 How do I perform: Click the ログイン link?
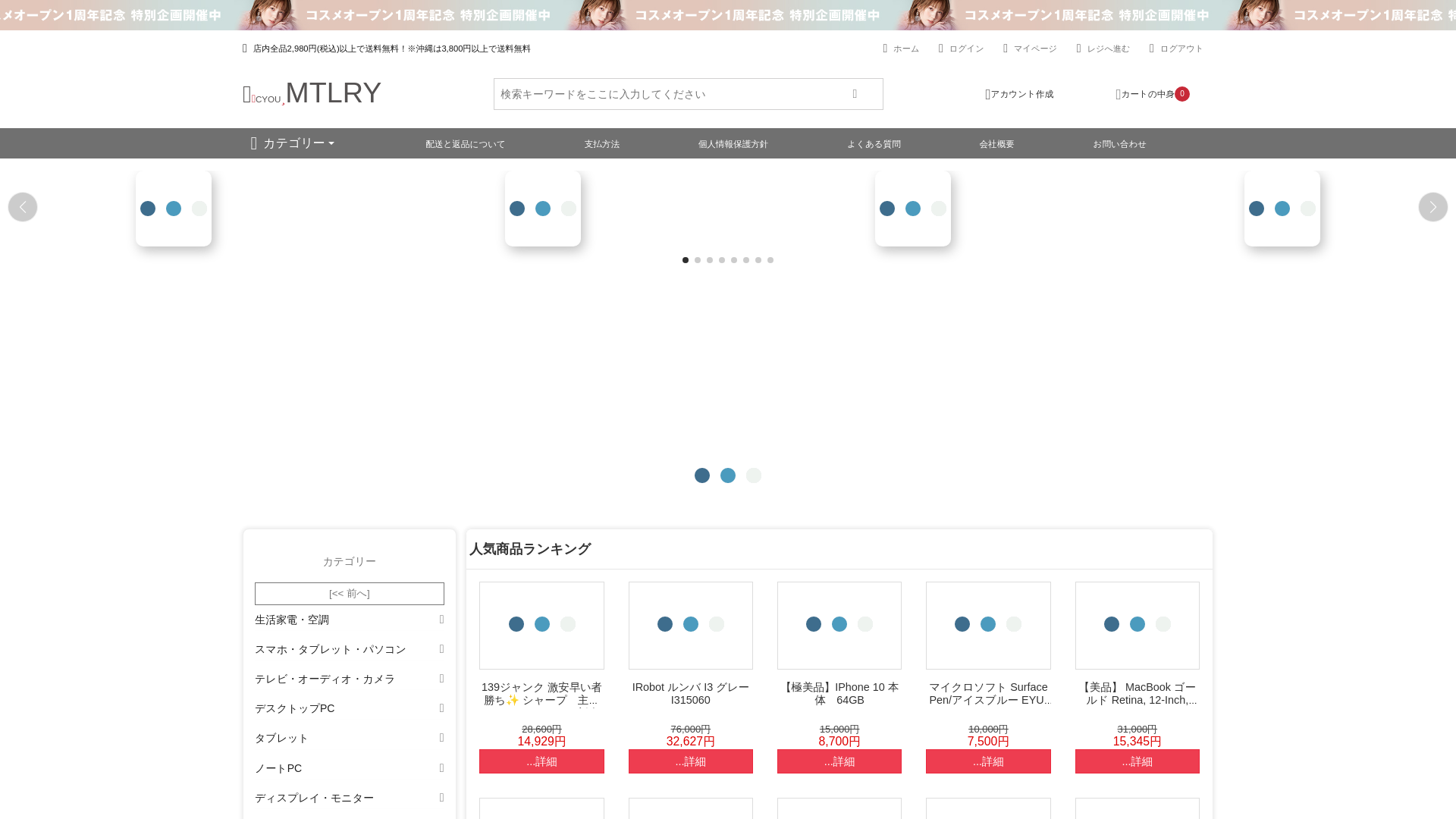967,49
